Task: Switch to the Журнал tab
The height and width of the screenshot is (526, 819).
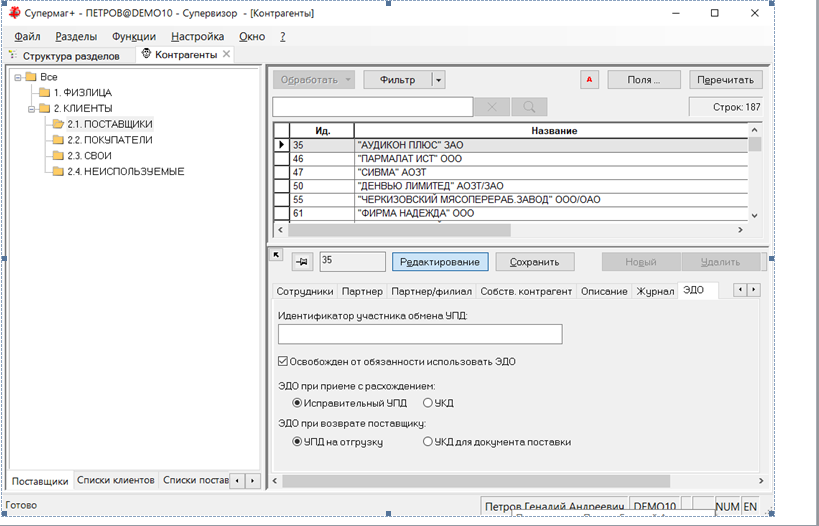Action: (x=654, y=291)
